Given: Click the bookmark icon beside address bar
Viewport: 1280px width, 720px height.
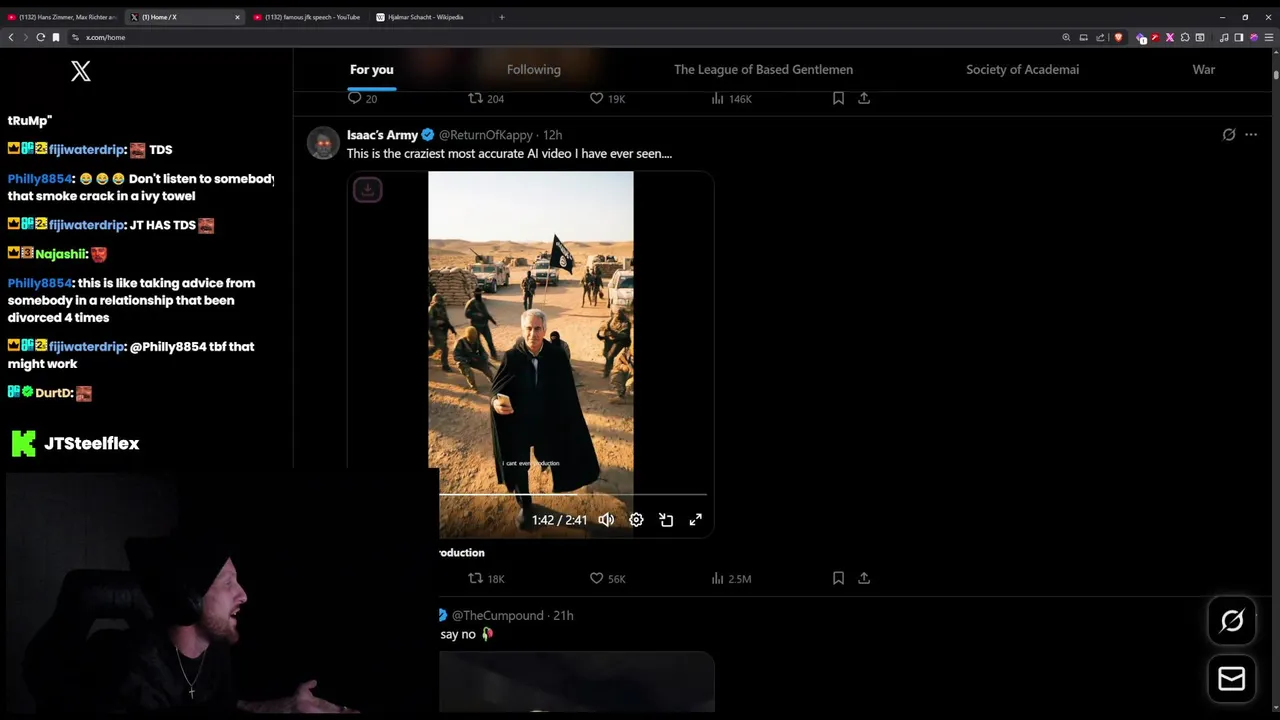Looking at the screenshot, I should pyautogui.click(x=56, y=37).
